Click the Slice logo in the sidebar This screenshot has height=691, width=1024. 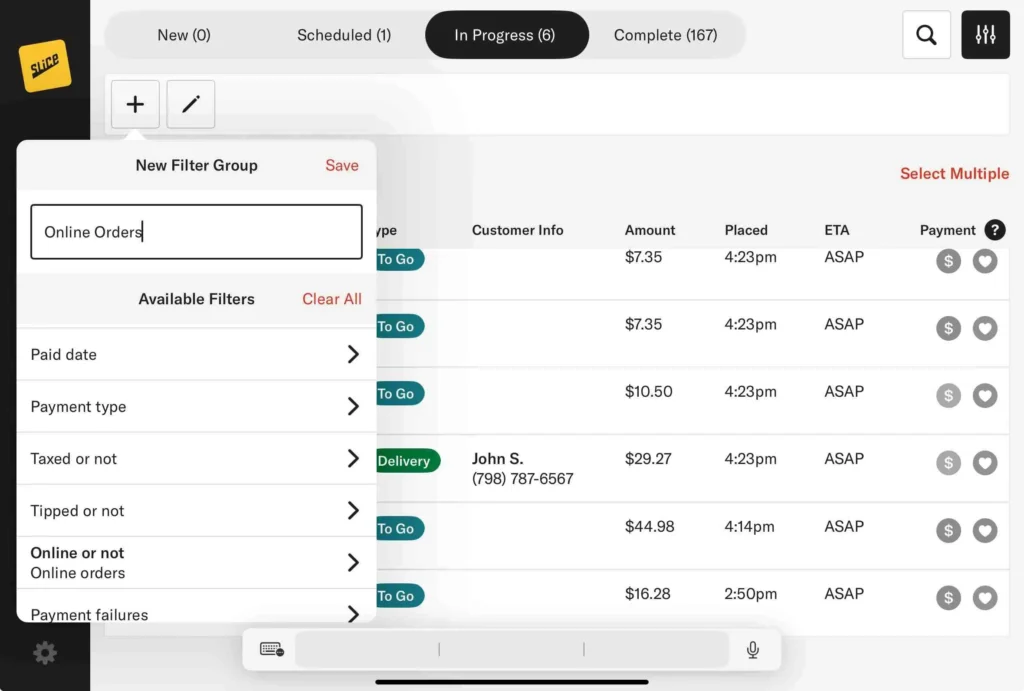45,66
